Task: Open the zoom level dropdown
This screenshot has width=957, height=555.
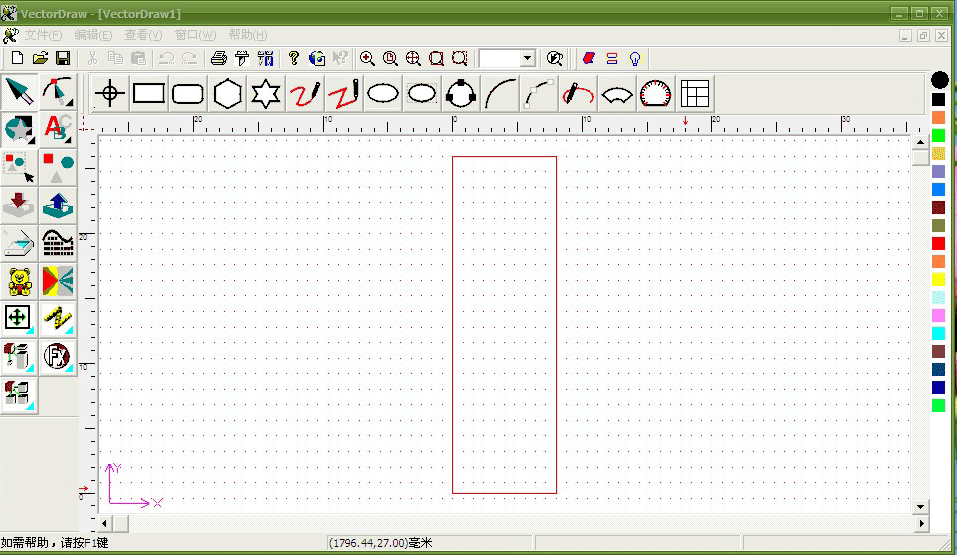Action: point(527,59)
